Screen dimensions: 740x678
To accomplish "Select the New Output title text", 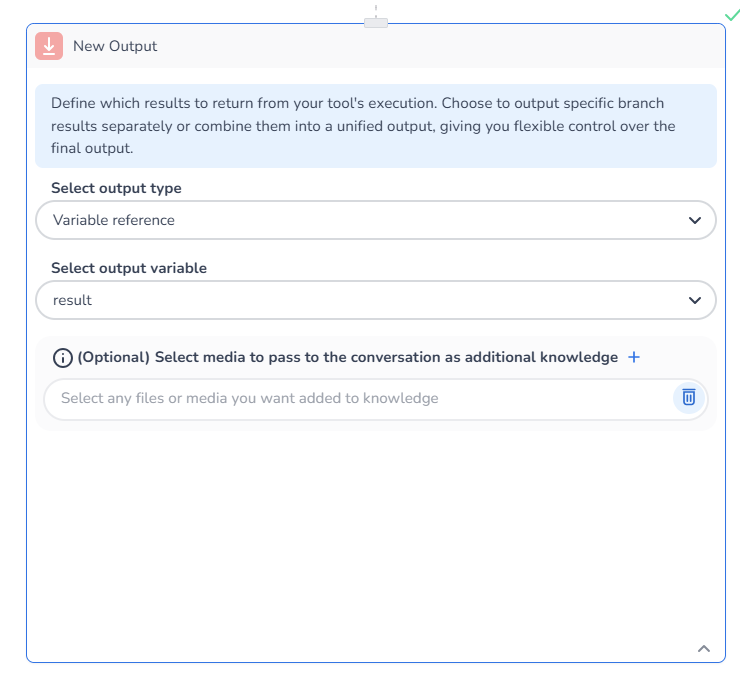I will (x=115, y=46).
